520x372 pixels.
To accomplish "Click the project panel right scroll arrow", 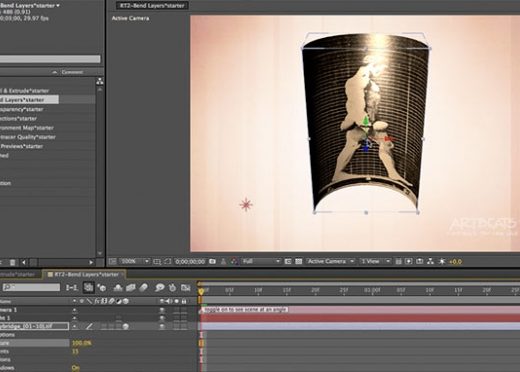I will 91,262.
